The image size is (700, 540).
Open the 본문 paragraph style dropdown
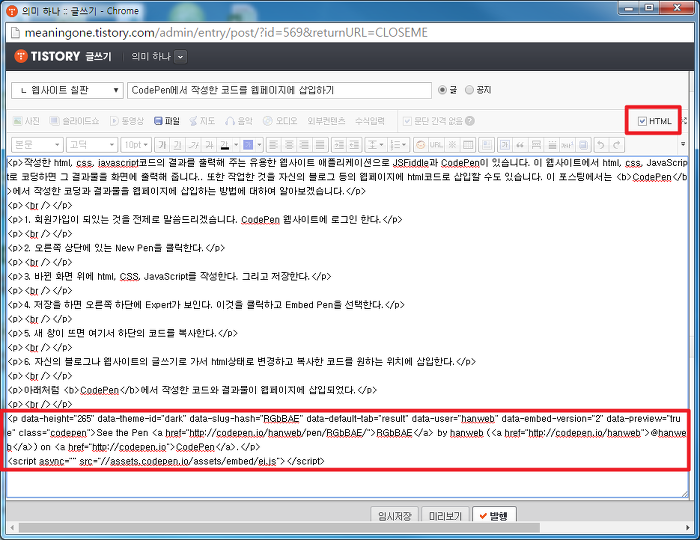click(37, 145)
